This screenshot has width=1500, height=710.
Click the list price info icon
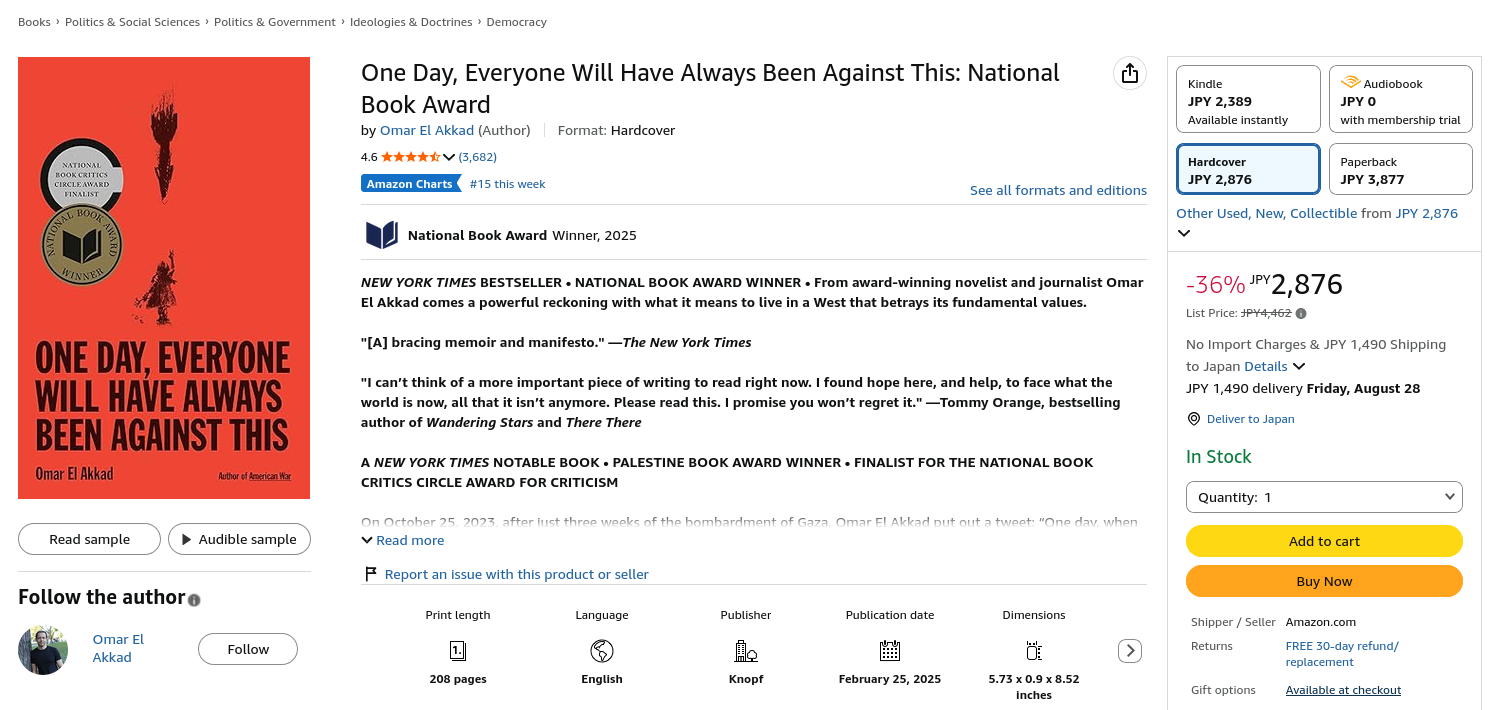pyautogui.click(x=1301, y=314)
